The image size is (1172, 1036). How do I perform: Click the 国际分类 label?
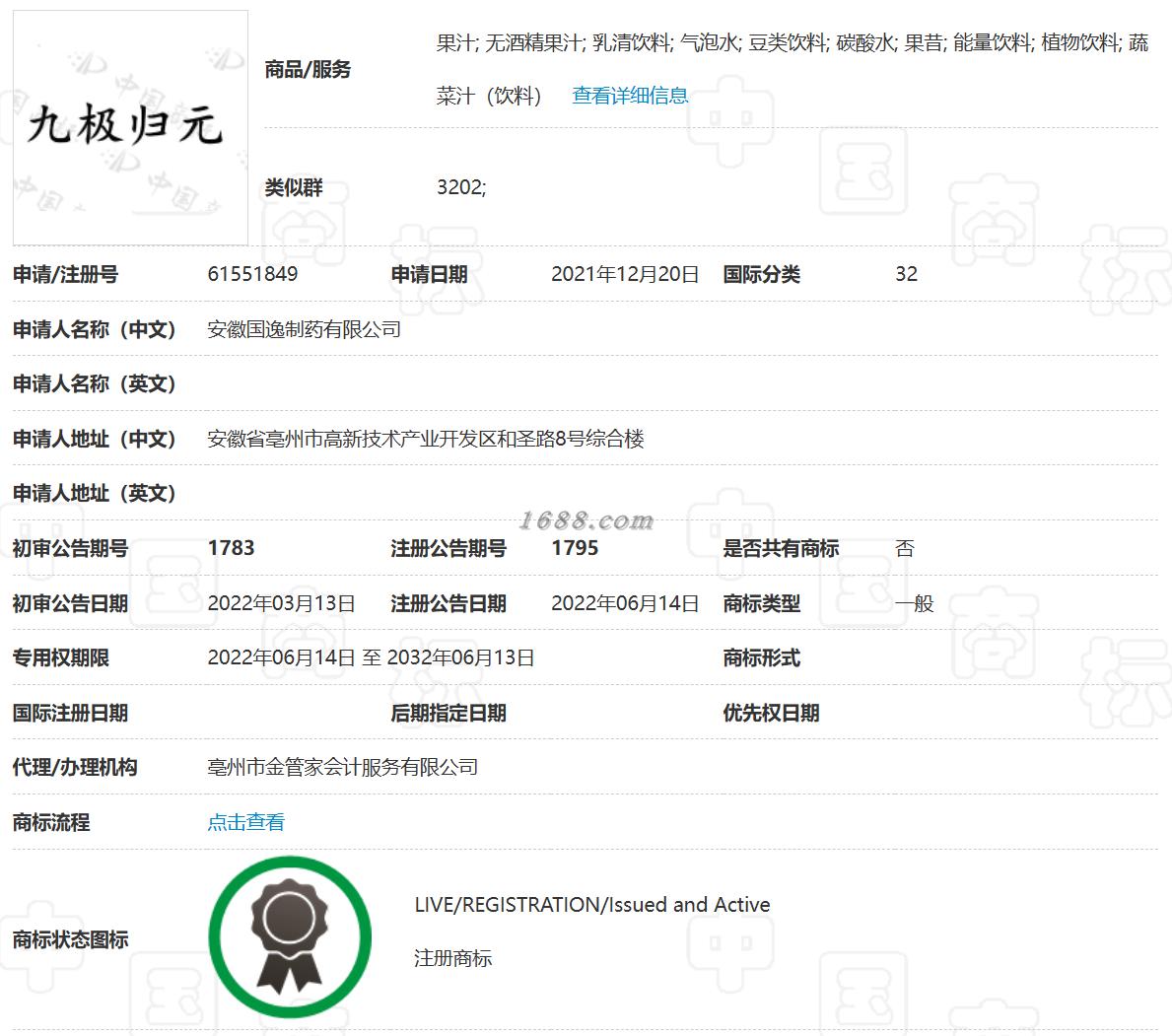[762, 274]
